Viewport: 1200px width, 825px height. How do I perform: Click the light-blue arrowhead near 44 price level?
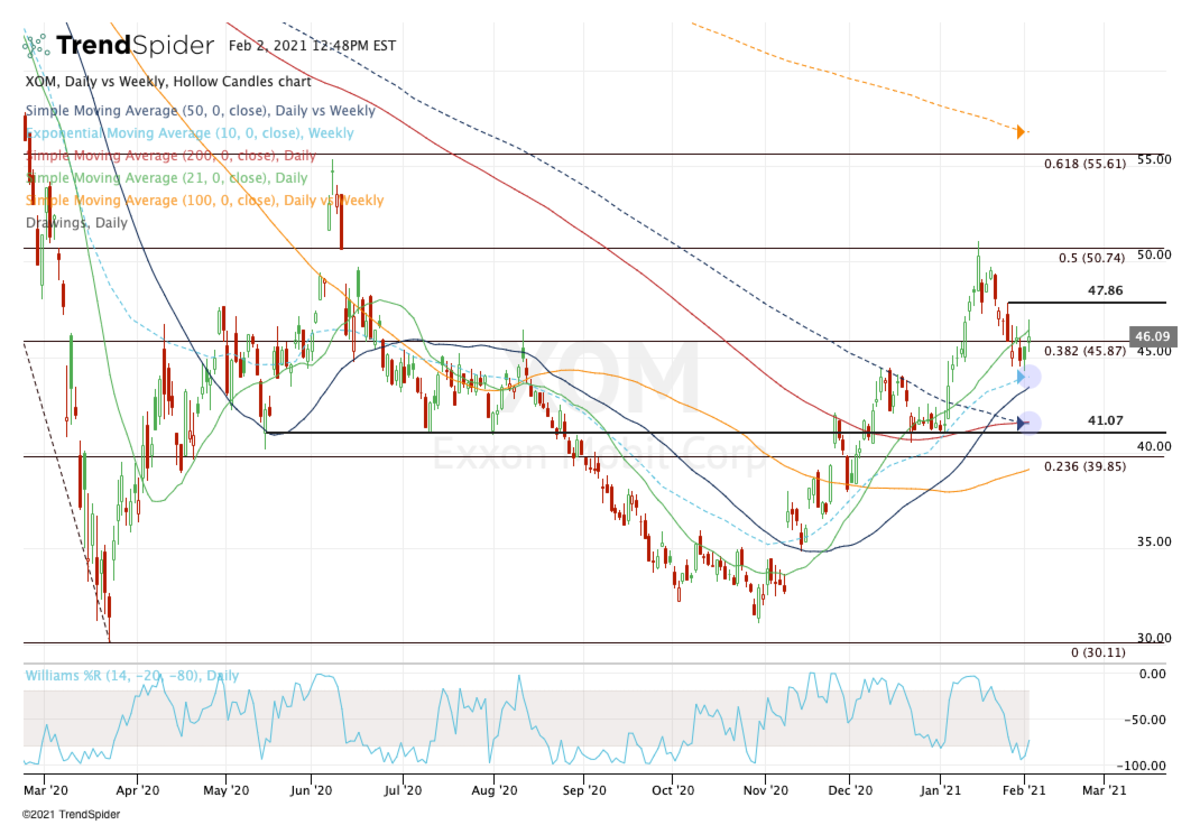point(1022,377)
